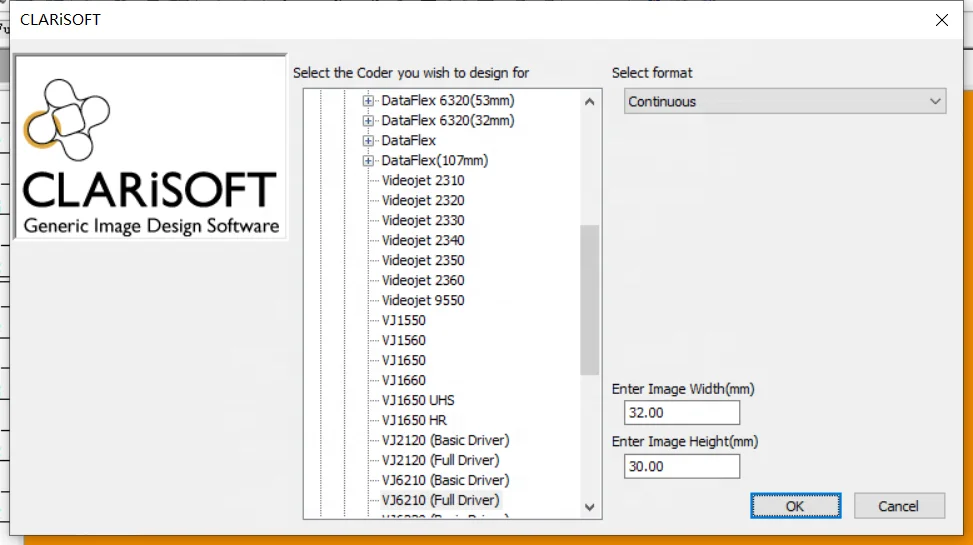Select VJ6210 (Full Driver)
Screen dimensions: 973x545
pos(440,500)
